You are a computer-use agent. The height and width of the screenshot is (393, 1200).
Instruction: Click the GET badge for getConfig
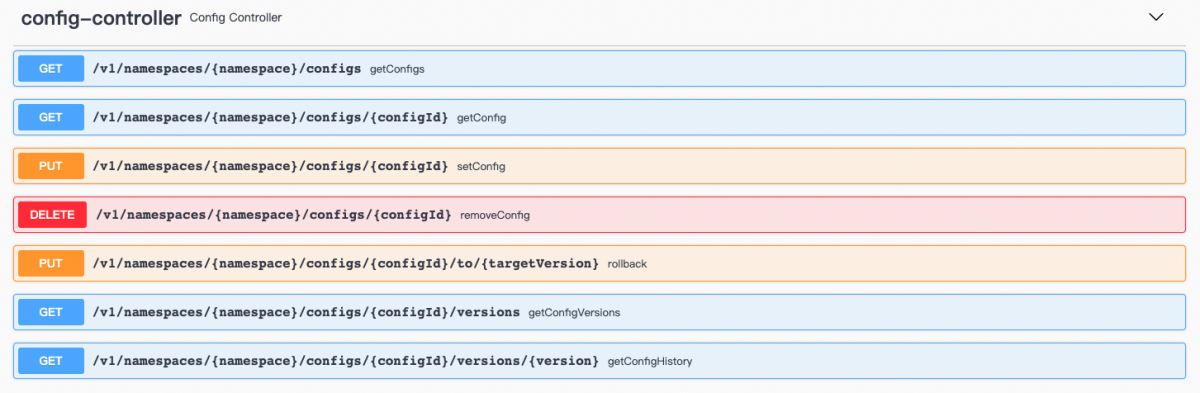(x=51, y=118)
